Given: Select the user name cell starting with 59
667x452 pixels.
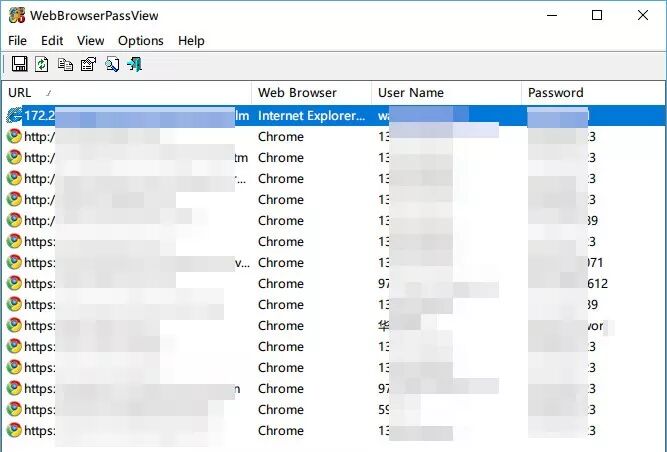Looking at the screenshot, I should coord(399,409).
